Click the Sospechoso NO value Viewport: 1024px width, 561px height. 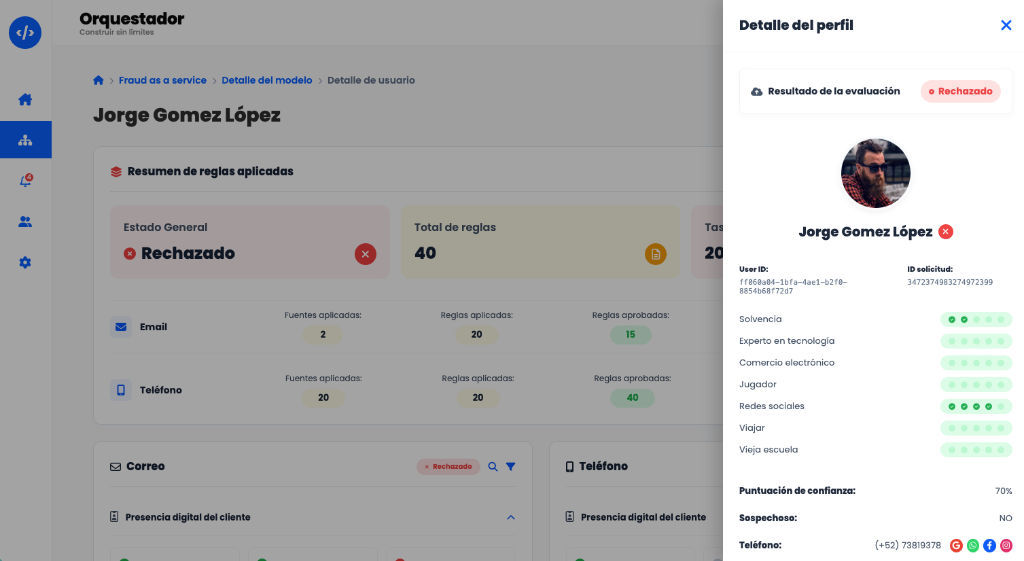pyautogui.click(x=1006, y=518)
